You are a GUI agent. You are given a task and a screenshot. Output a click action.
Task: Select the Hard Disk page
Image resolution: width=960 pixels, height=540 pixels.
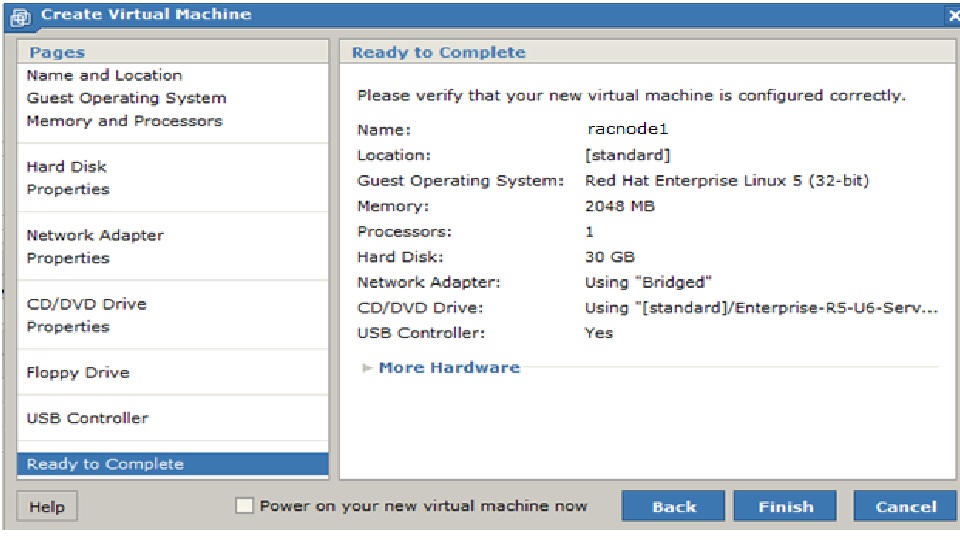[x=66, y=167]
